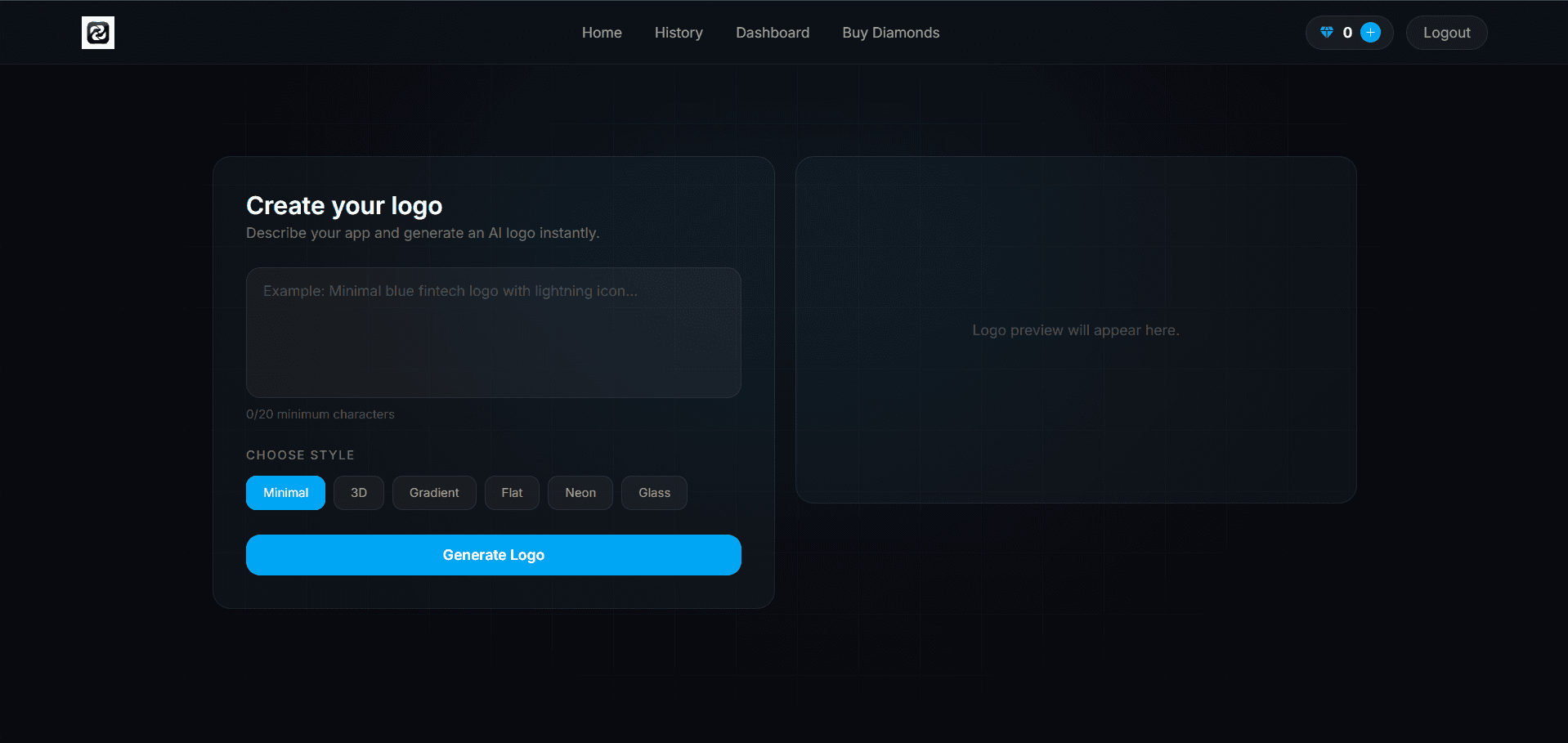Click the logo preview panel
1568x743 pixels.
click(1075, 329)
